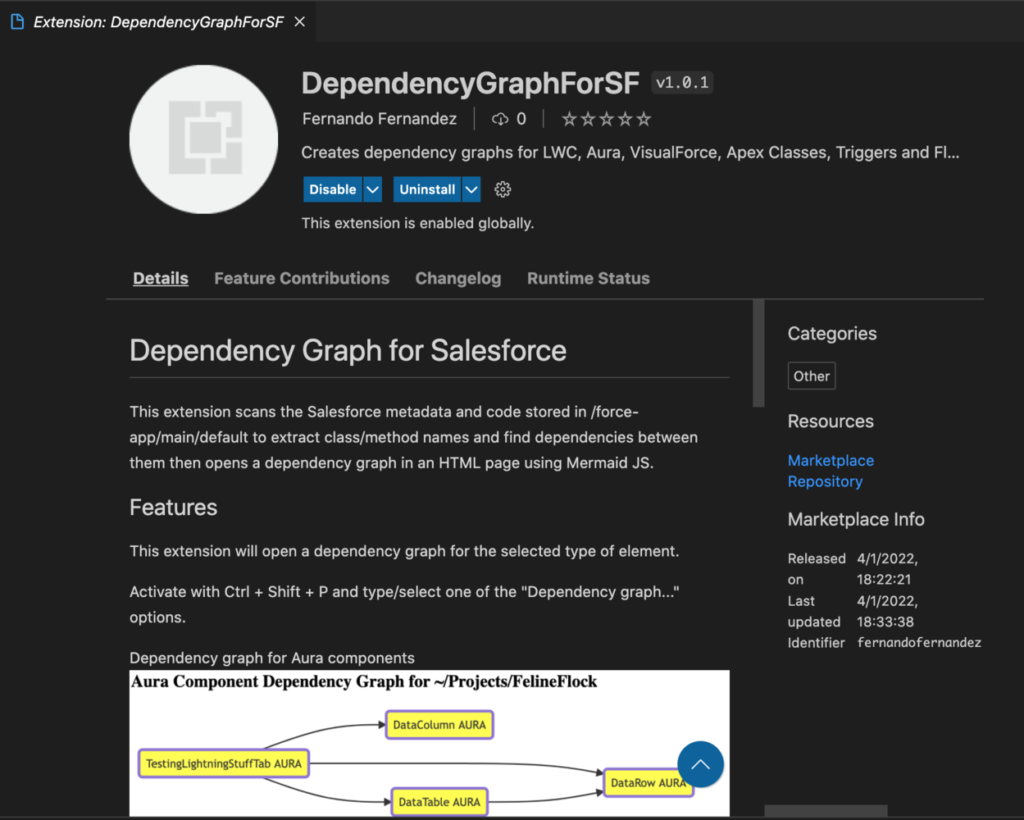Click the Disable button
The height and width of the screenshot is (820, 1024).
pyautogui.click(x=333, y=189)
